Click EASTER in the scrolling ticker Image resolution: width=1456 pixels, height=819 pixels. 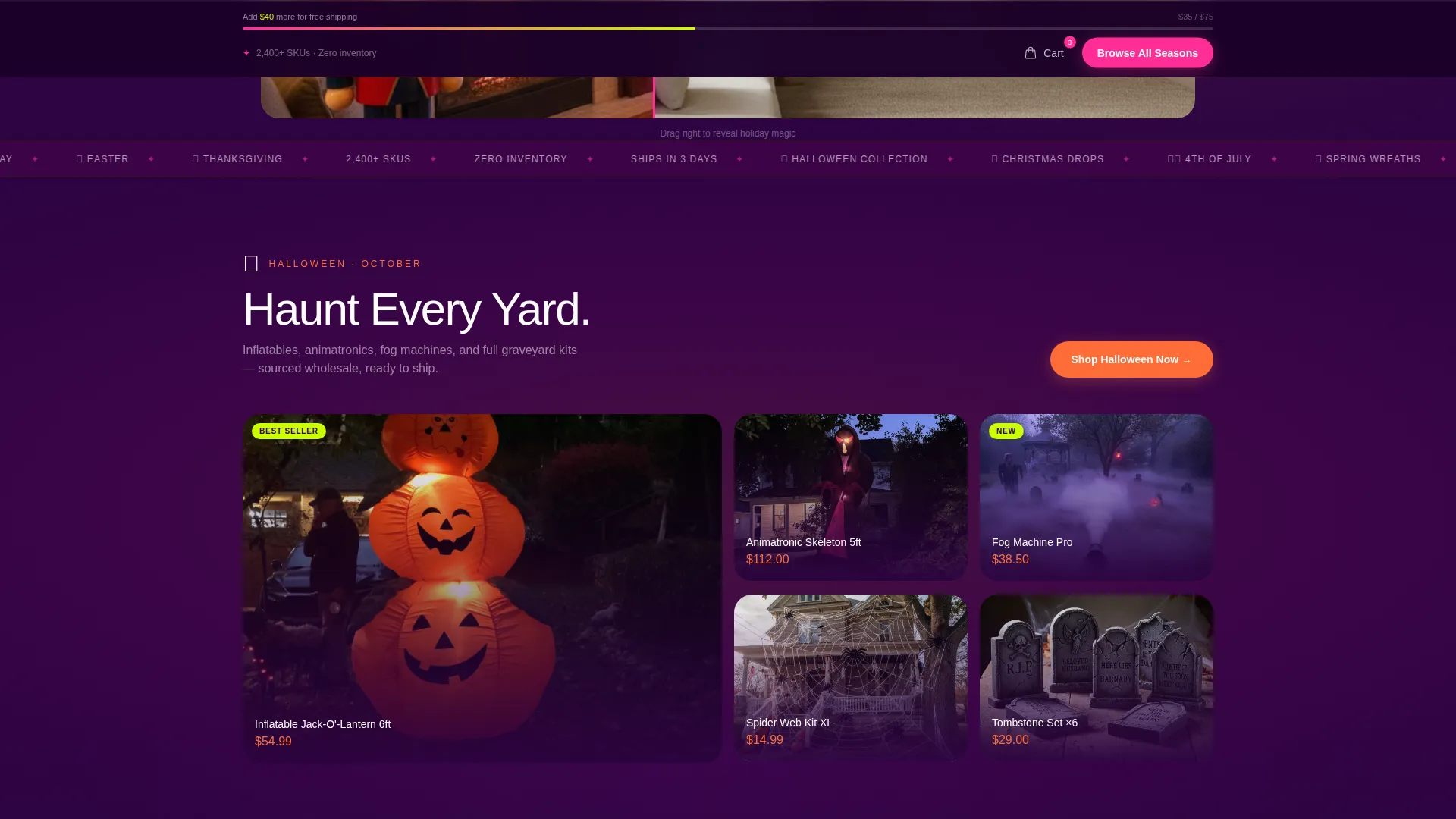pyautogui.click(x=102, y=159)
